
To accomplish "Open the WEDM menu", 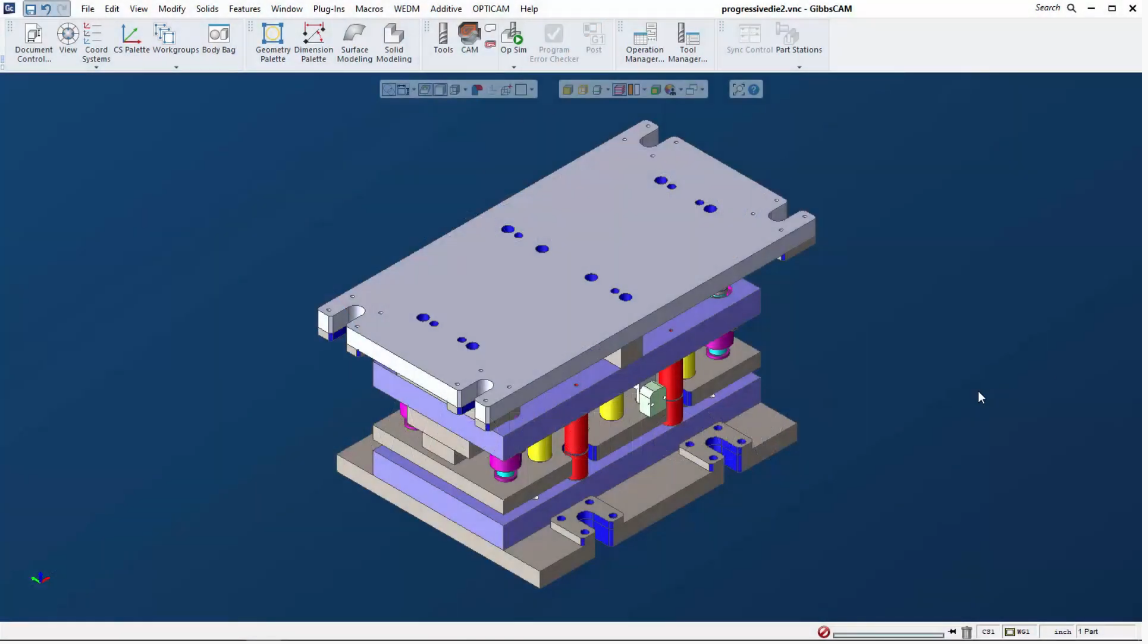I will pos(406,9).
